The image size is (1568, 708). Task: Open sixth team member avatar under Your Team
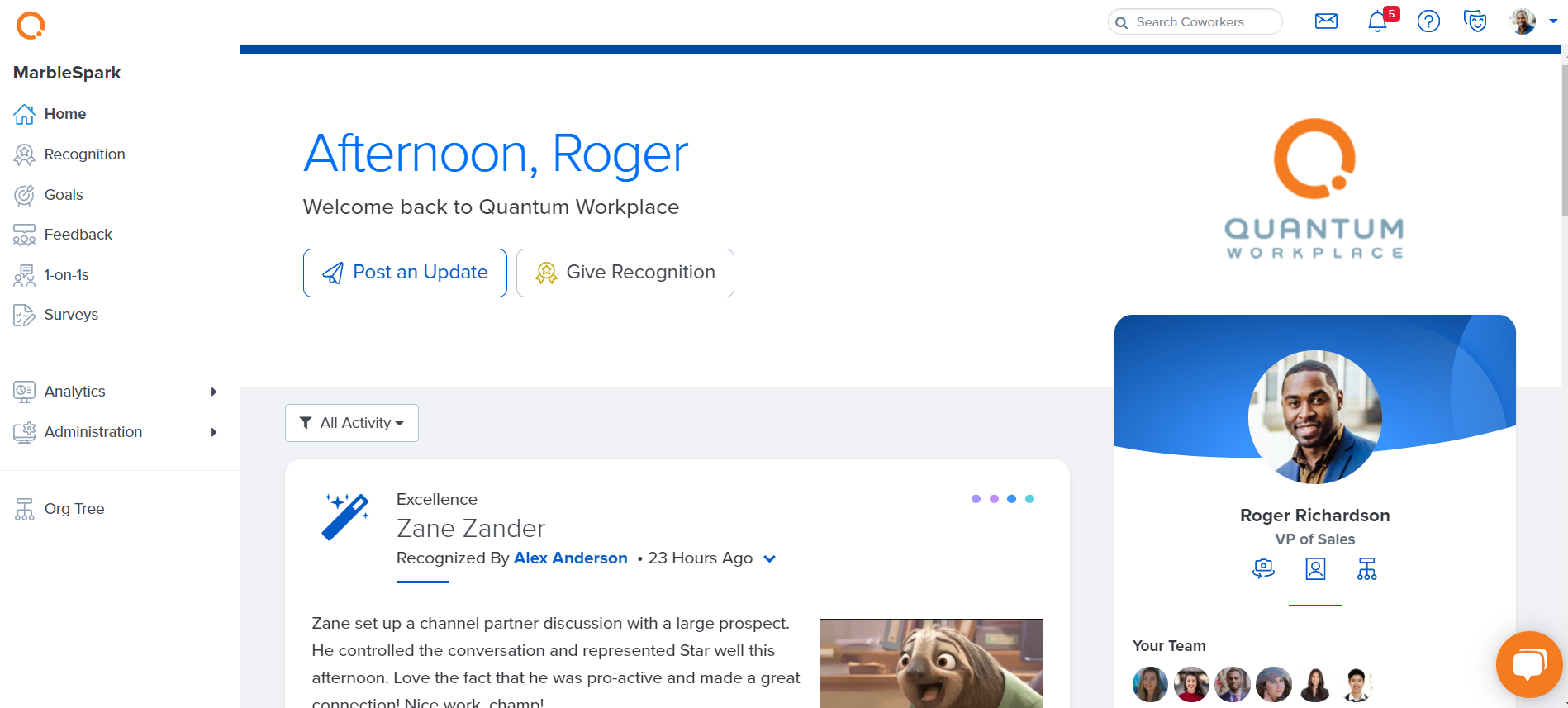[1357, 684]
